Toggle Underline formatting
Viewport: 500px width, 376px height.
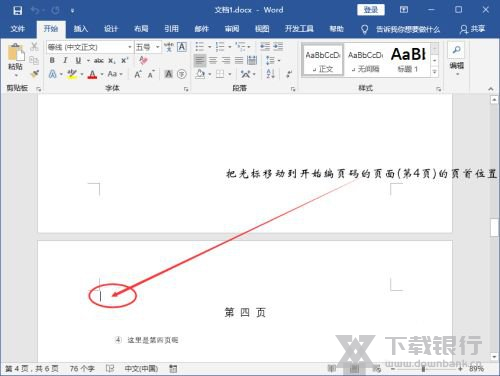point(78,60)
